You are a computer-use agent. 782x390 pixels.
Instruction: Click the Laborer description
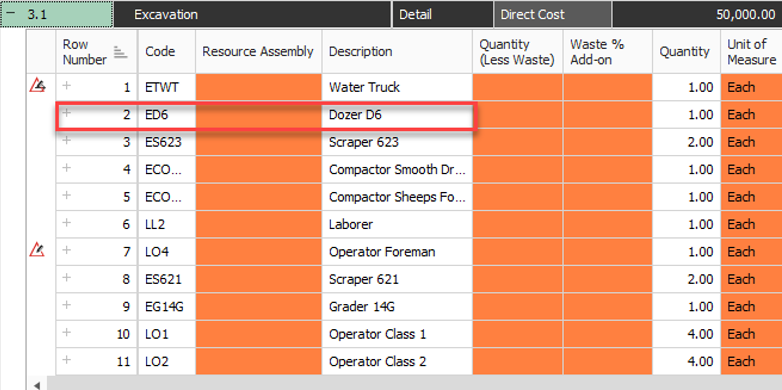351,224
